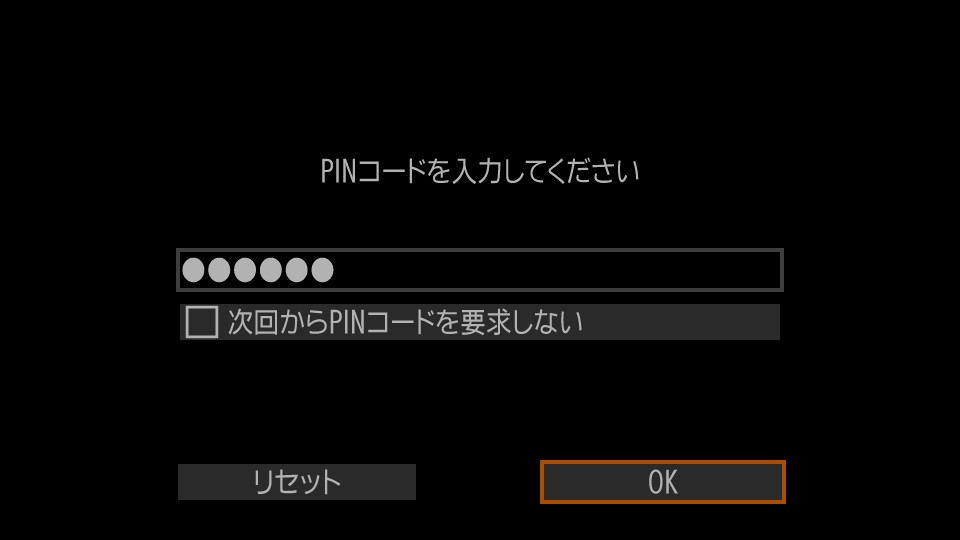
Task: Focus the PIN code input field
Action: (480, 270)
